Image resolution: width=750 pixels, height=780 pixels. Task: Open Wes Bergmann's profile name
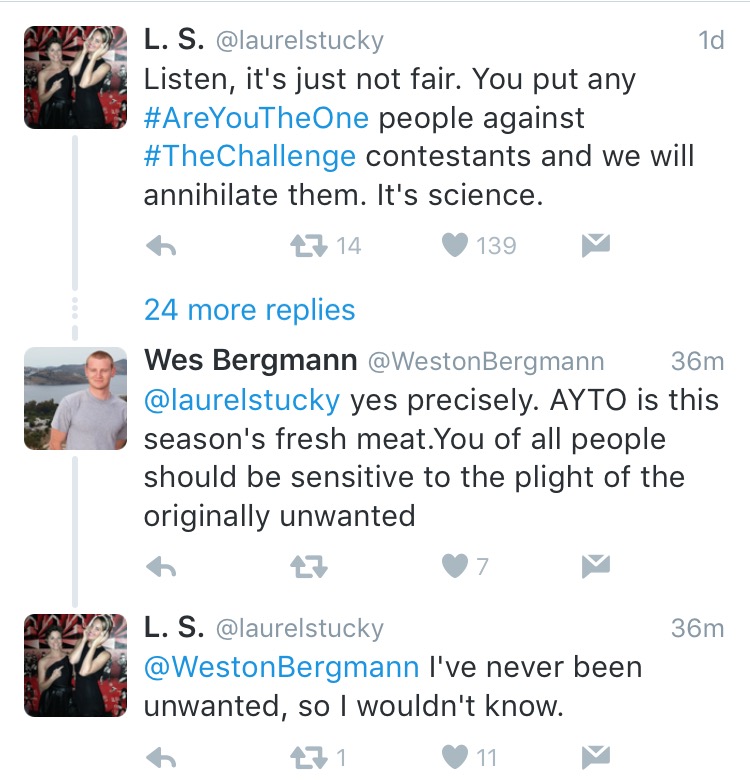(251, 360)
